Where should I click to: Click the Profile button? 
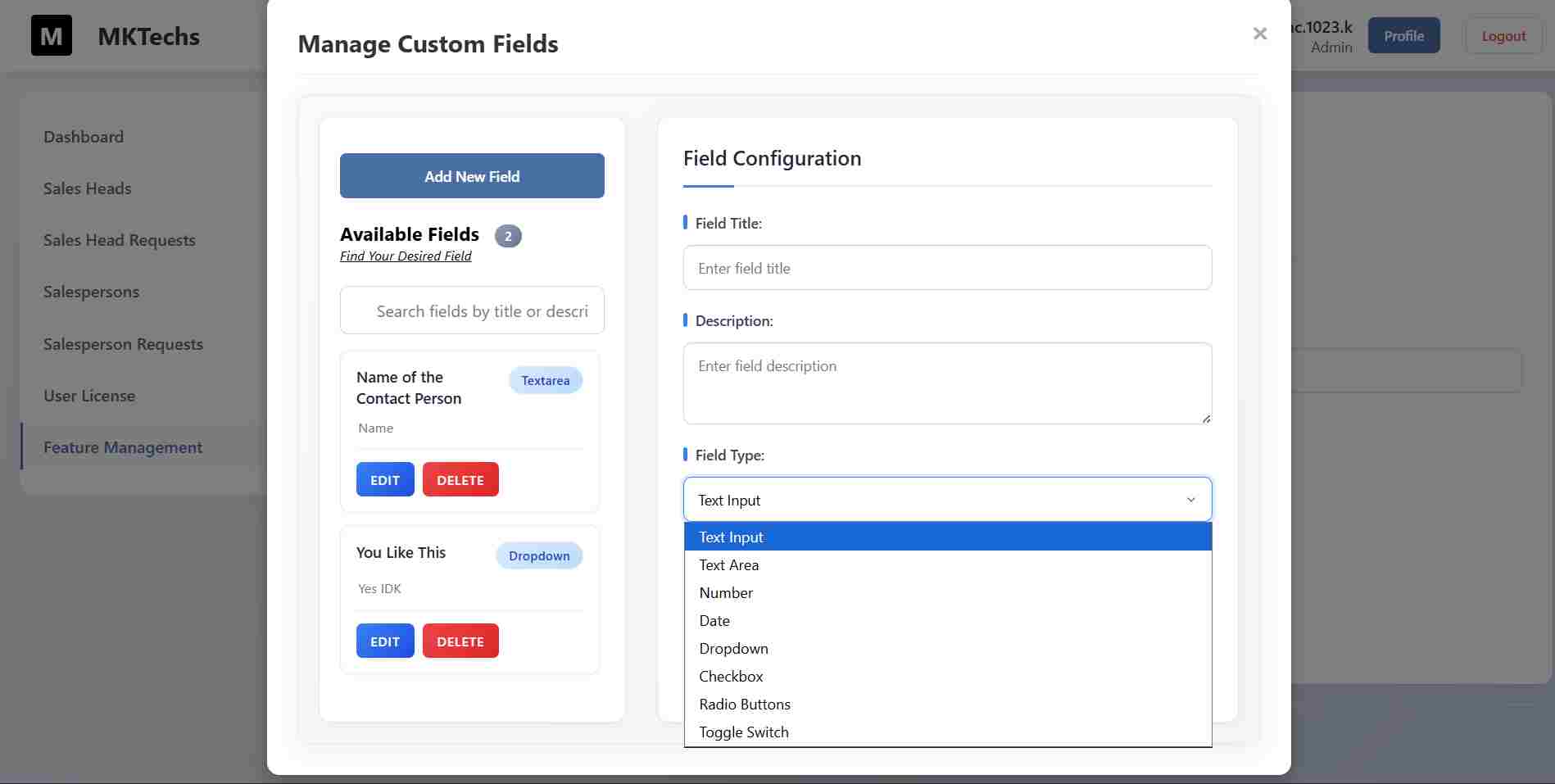[1404, 35]
